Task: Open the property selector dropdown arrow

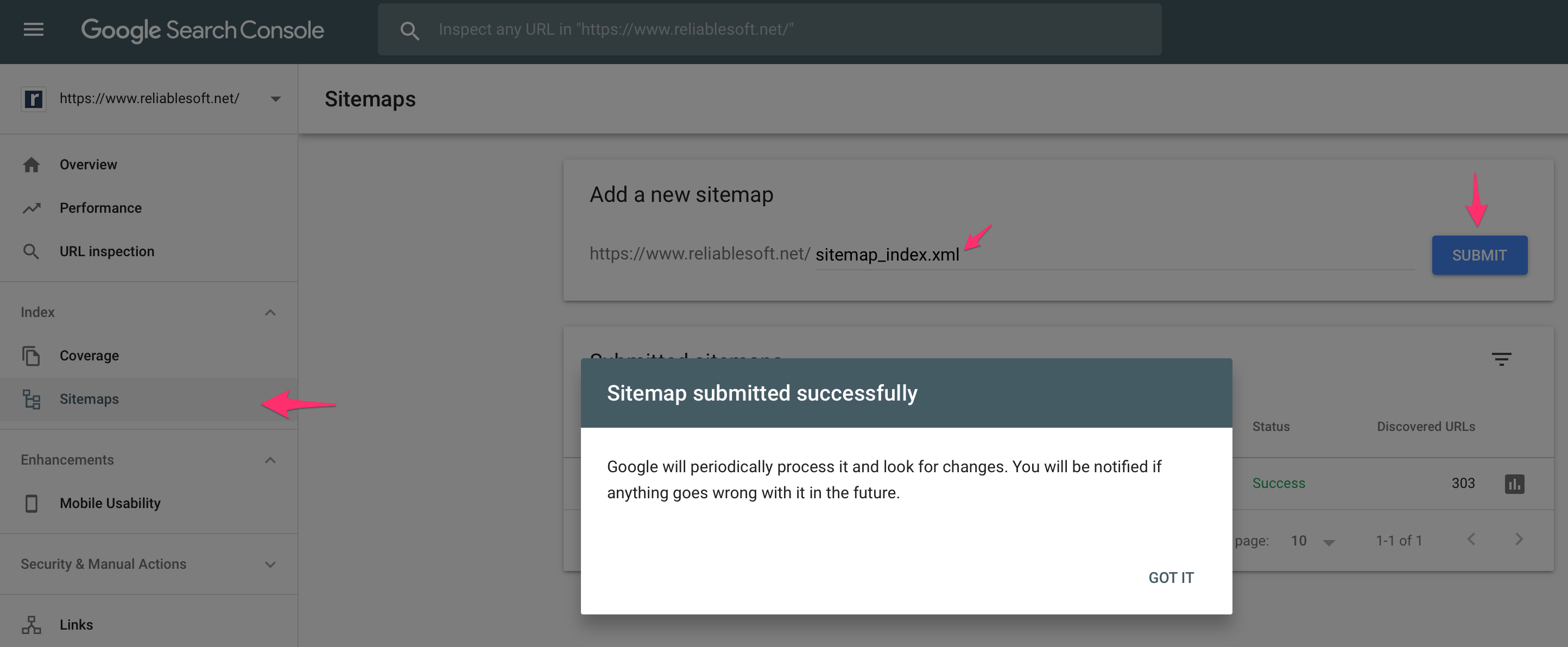Action: coord(276,99)
